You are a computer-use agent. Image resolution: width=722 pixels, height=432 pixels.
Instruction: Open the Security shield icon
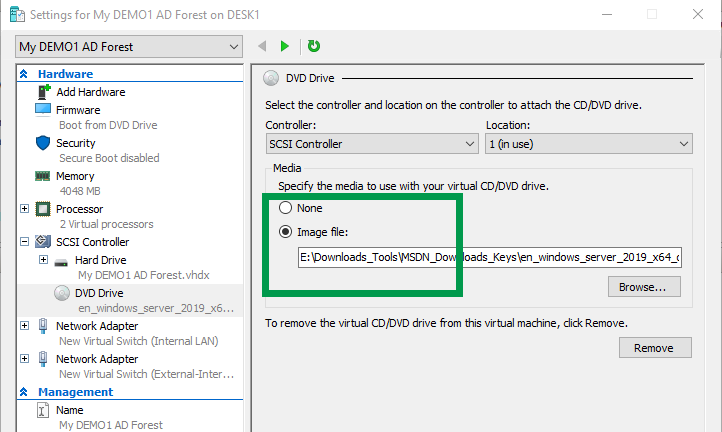tap(43, 143)
